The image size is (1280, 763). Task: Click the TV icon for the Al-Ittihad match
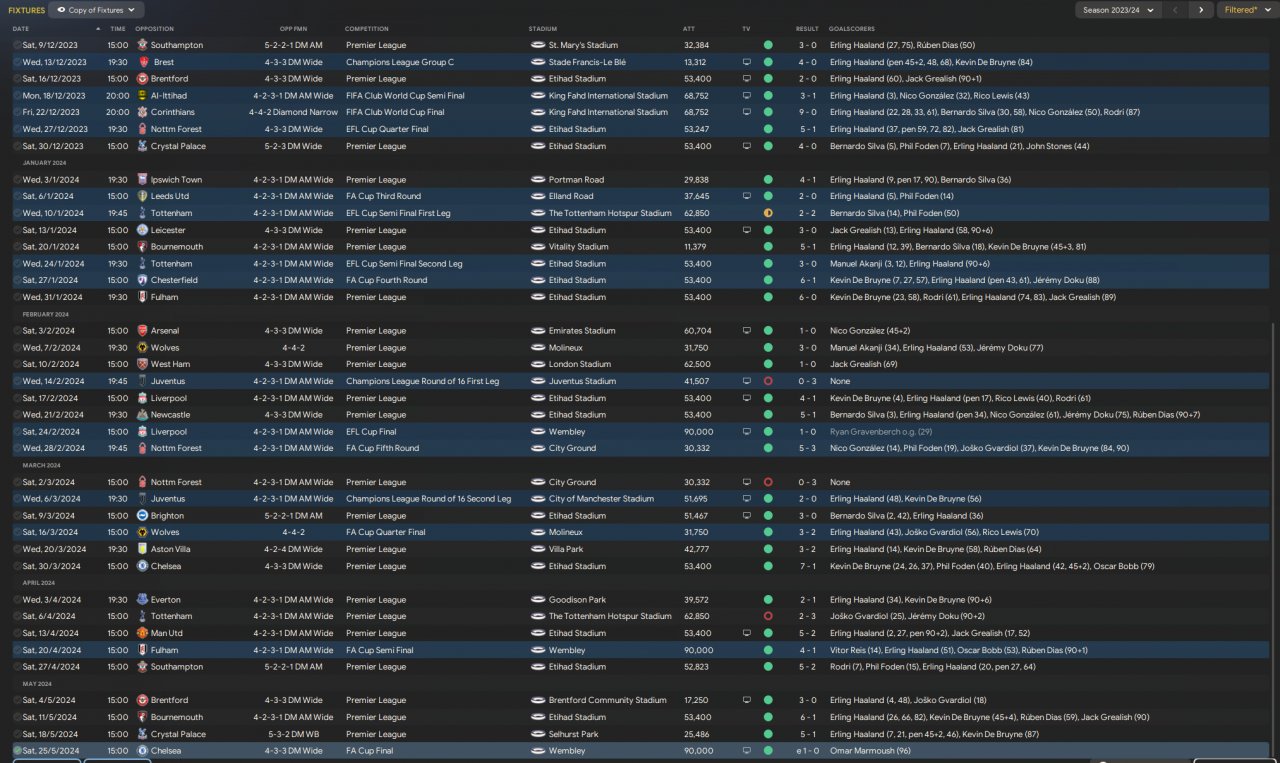click(x=746, y=96)
